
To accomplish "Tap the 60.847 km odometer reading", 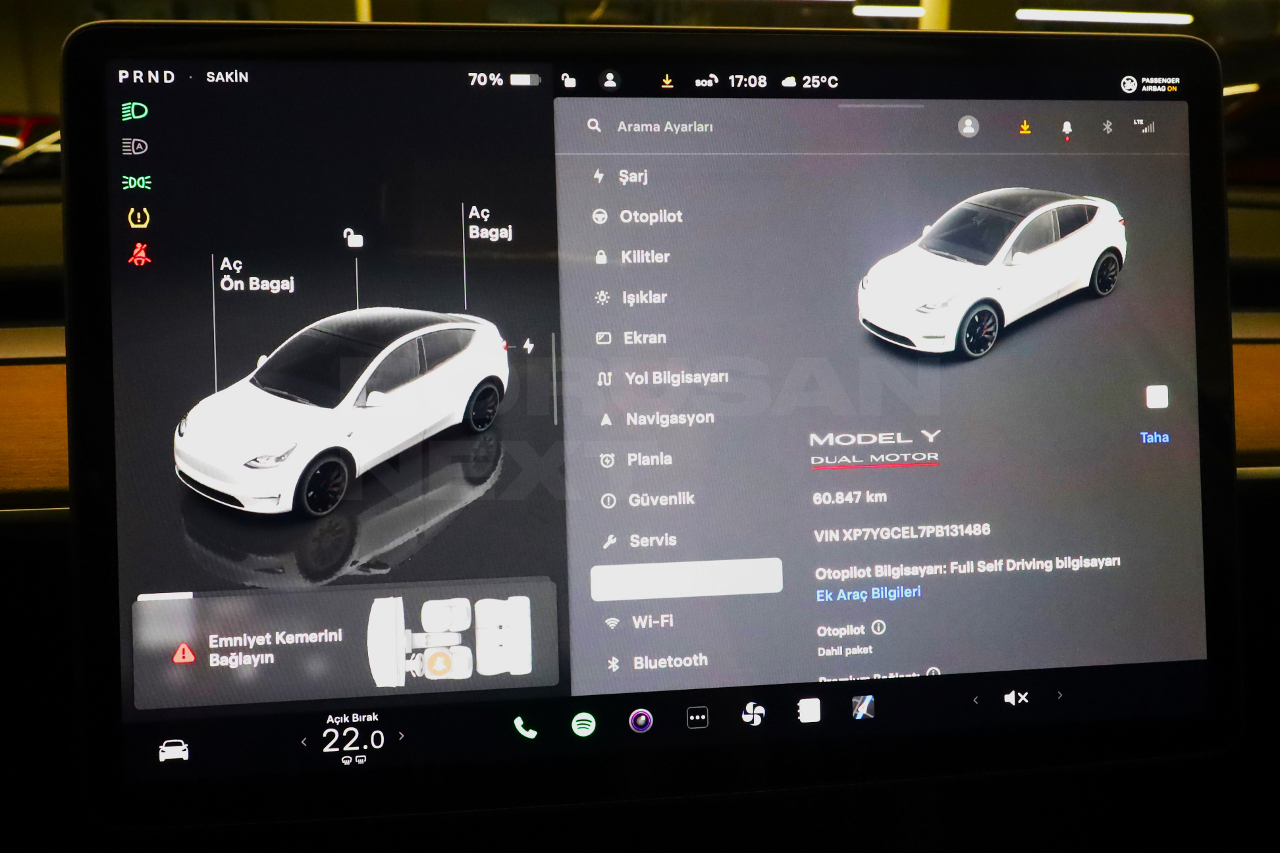I will click(x=849, y=497).
